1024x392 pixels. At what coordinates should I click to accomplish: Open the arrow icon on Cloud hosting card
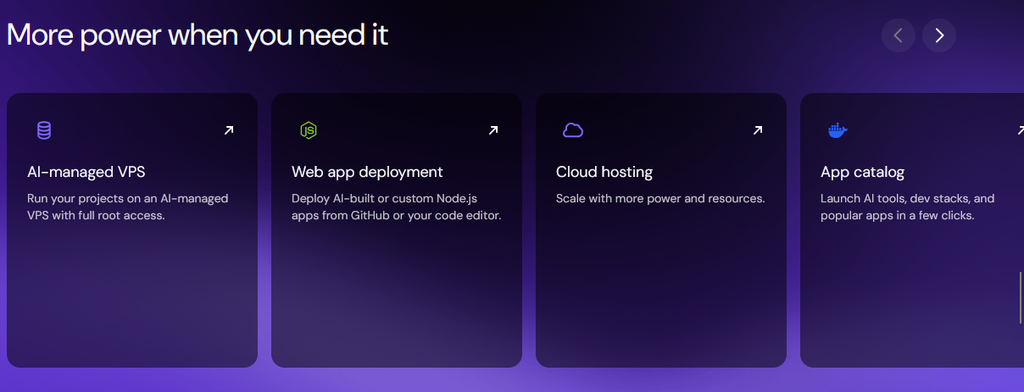tap(758, 131)
